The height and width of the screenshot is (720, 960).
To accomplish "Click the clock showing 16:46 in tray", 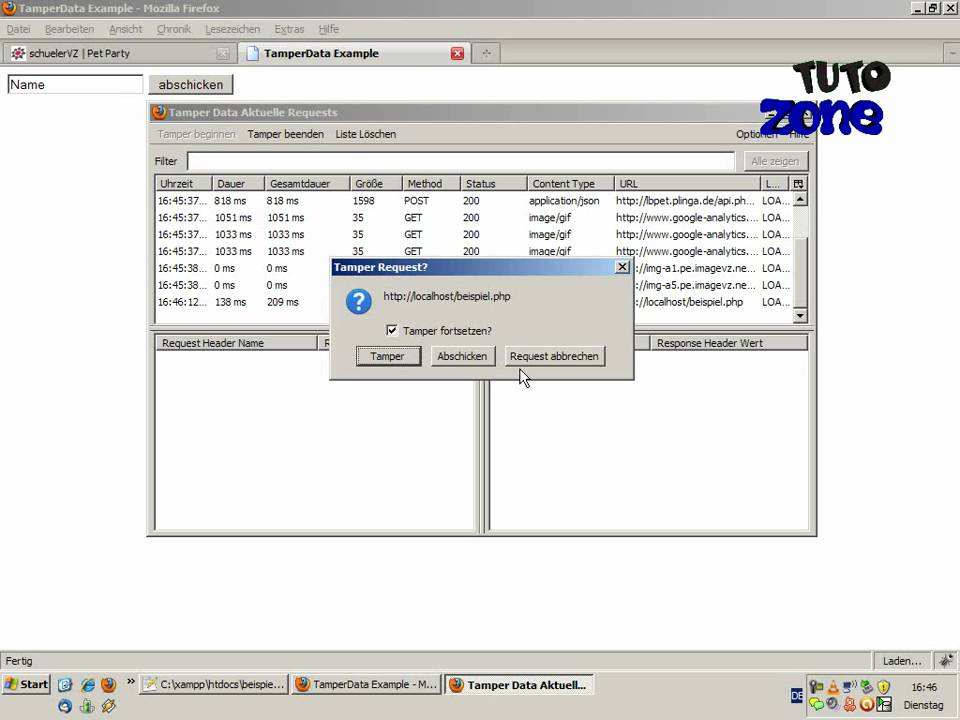I will click(924, 687).
